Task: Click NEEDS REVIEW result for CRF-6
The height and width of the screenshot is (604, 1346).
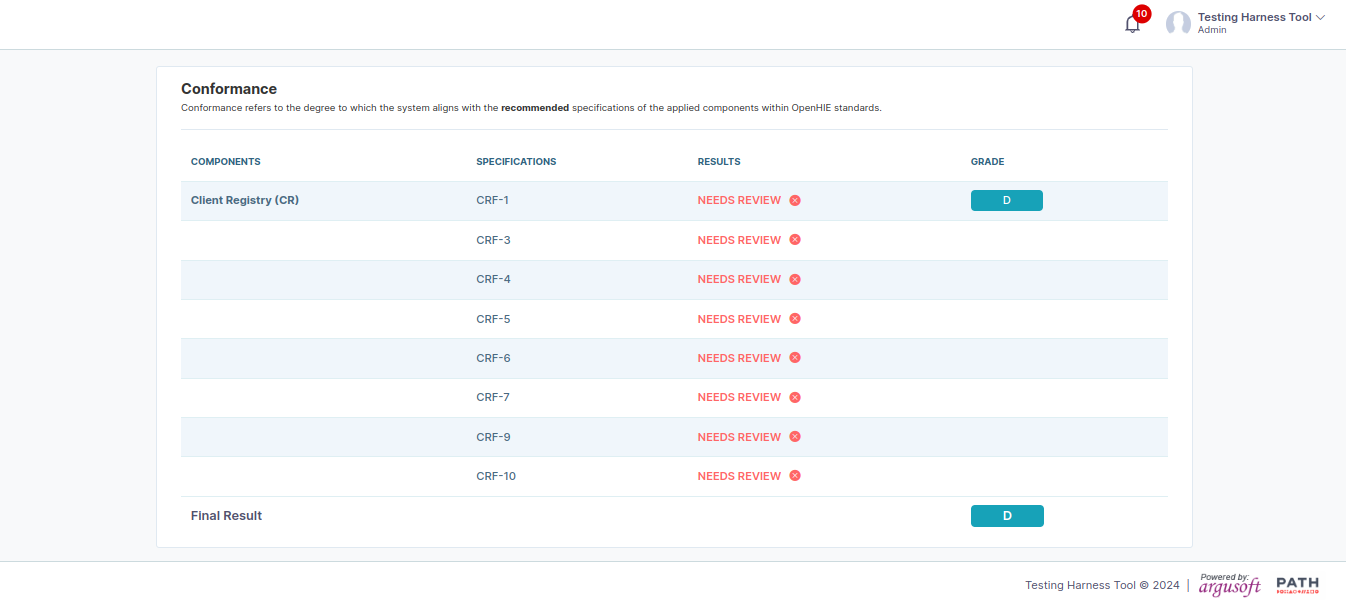Action: point(739,358)
